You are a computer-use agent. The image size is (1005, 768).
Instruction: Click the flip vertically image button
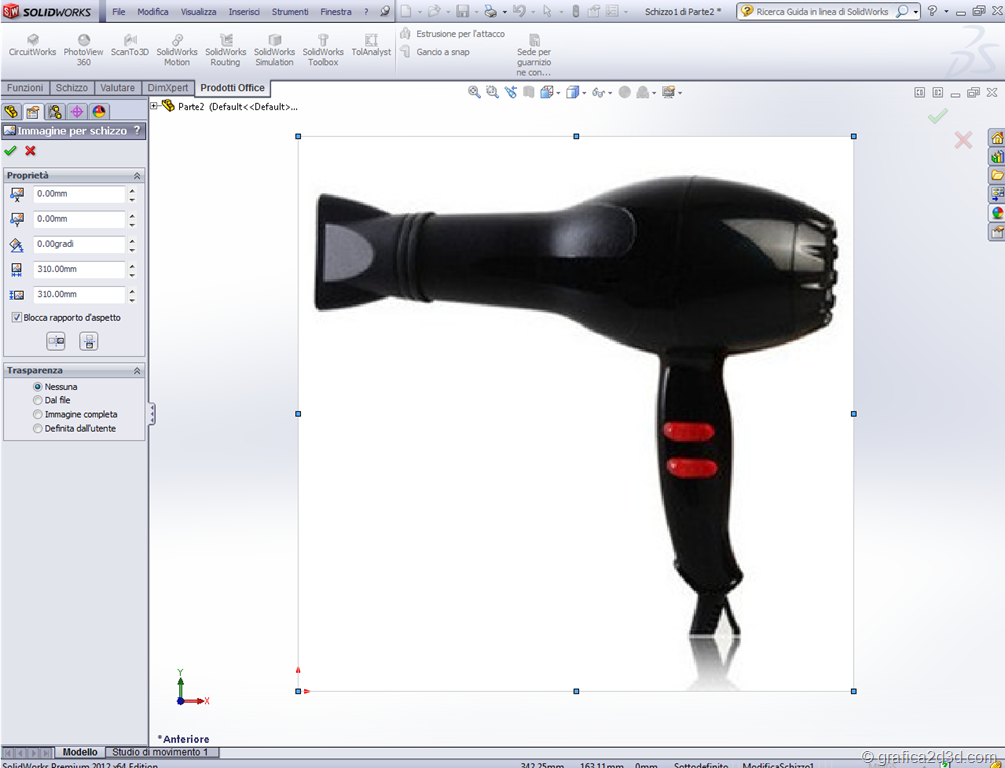tap(89, 342)
